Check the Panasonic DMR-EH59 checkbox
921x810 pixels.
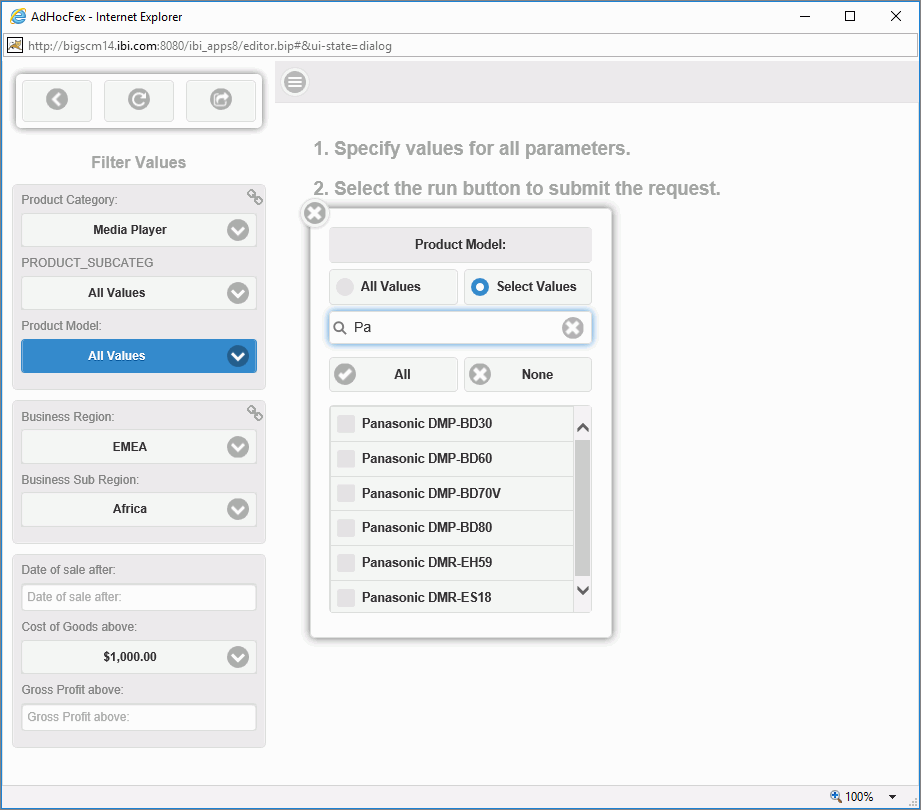(345, 562)
